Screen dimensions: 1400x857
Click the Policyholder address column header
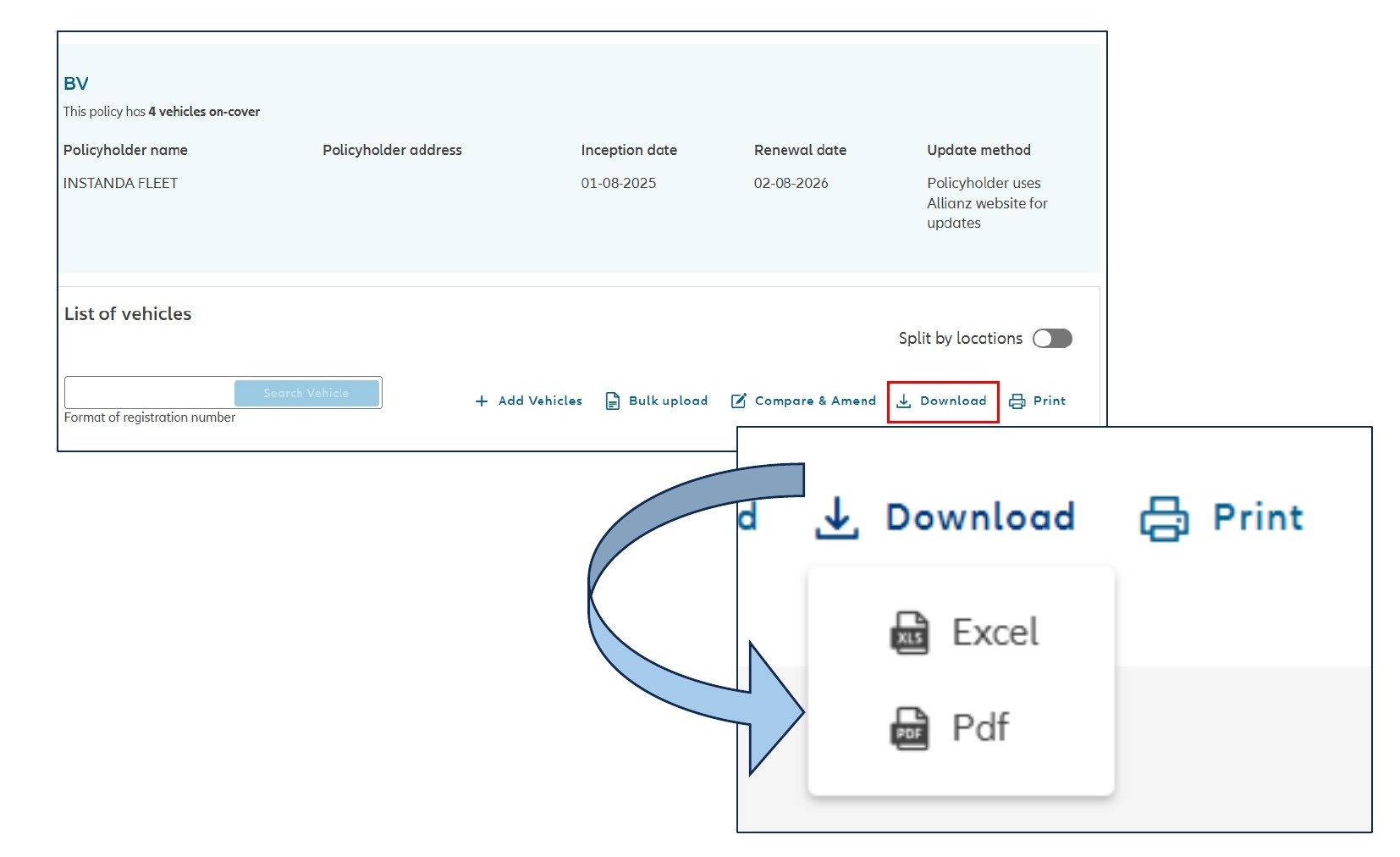click(392, 150)
